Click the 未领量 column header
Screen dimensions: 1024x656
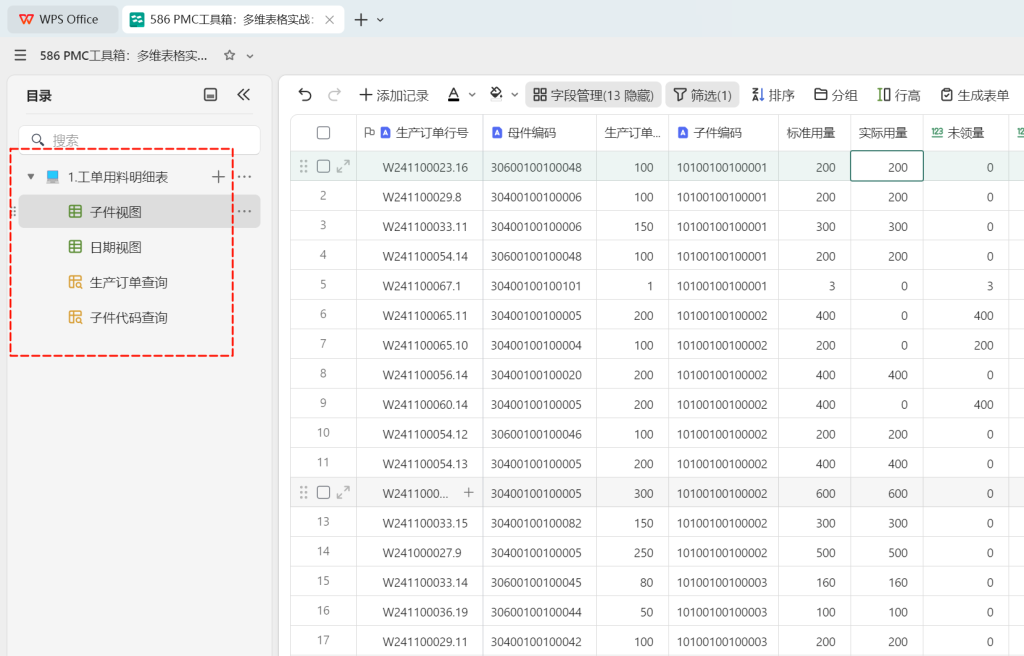pyautogui.click(x=966, y=133)
